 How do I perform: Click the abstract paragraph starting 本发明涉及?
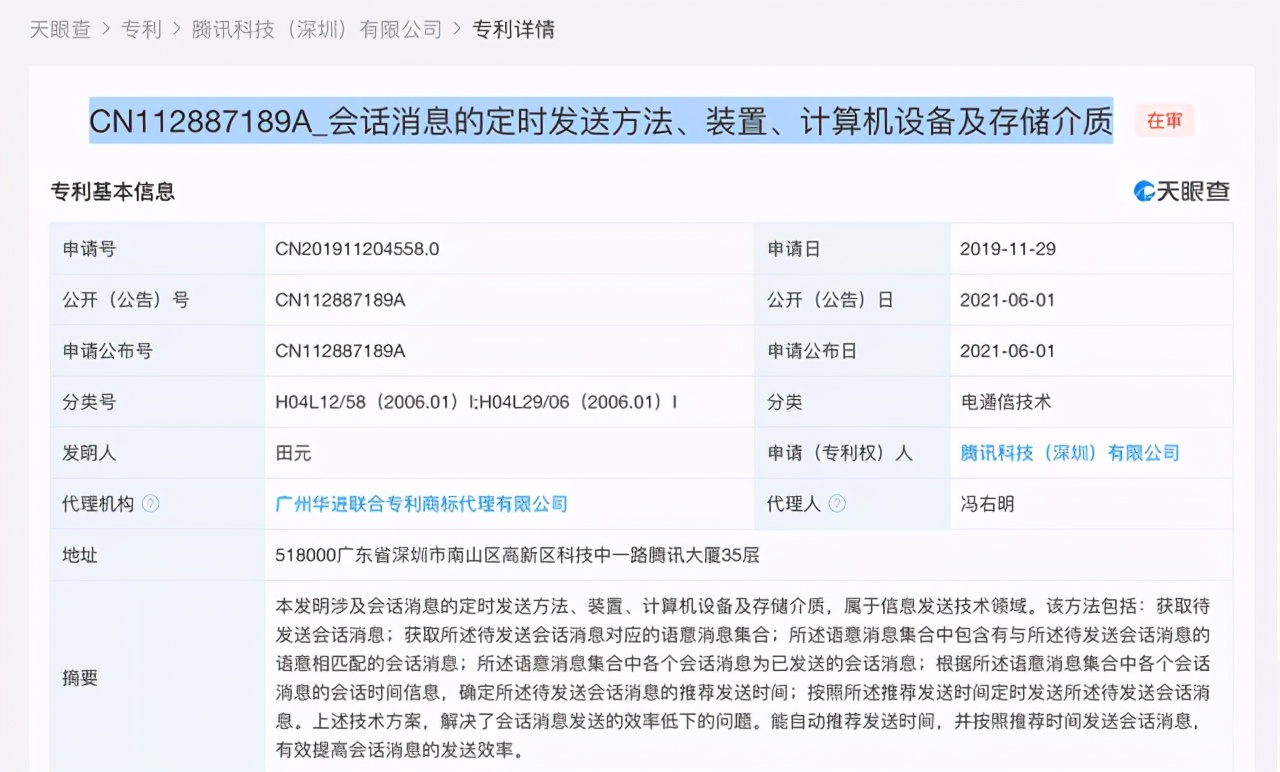coord(743,677)
